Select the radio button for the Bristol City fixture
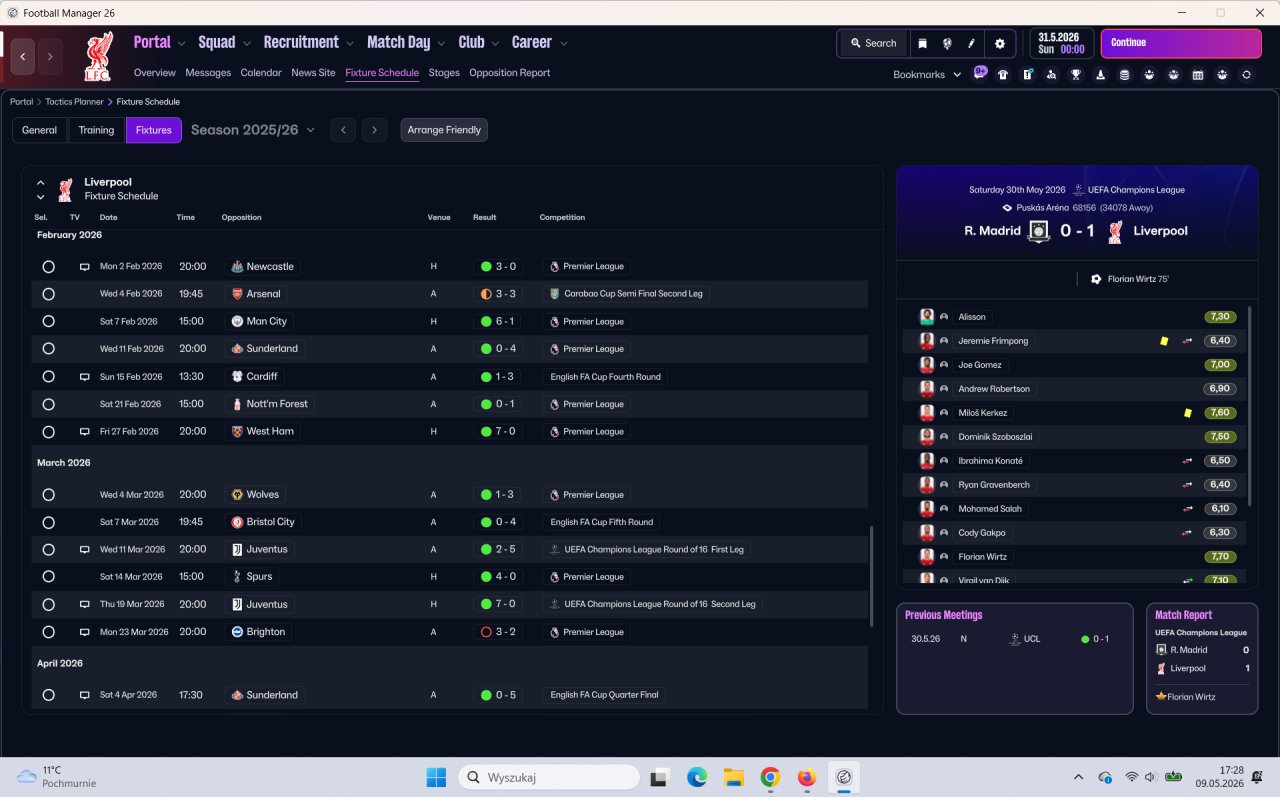Image resolution: width=1280 pixels, height=797 pixels. click(48, 522)
